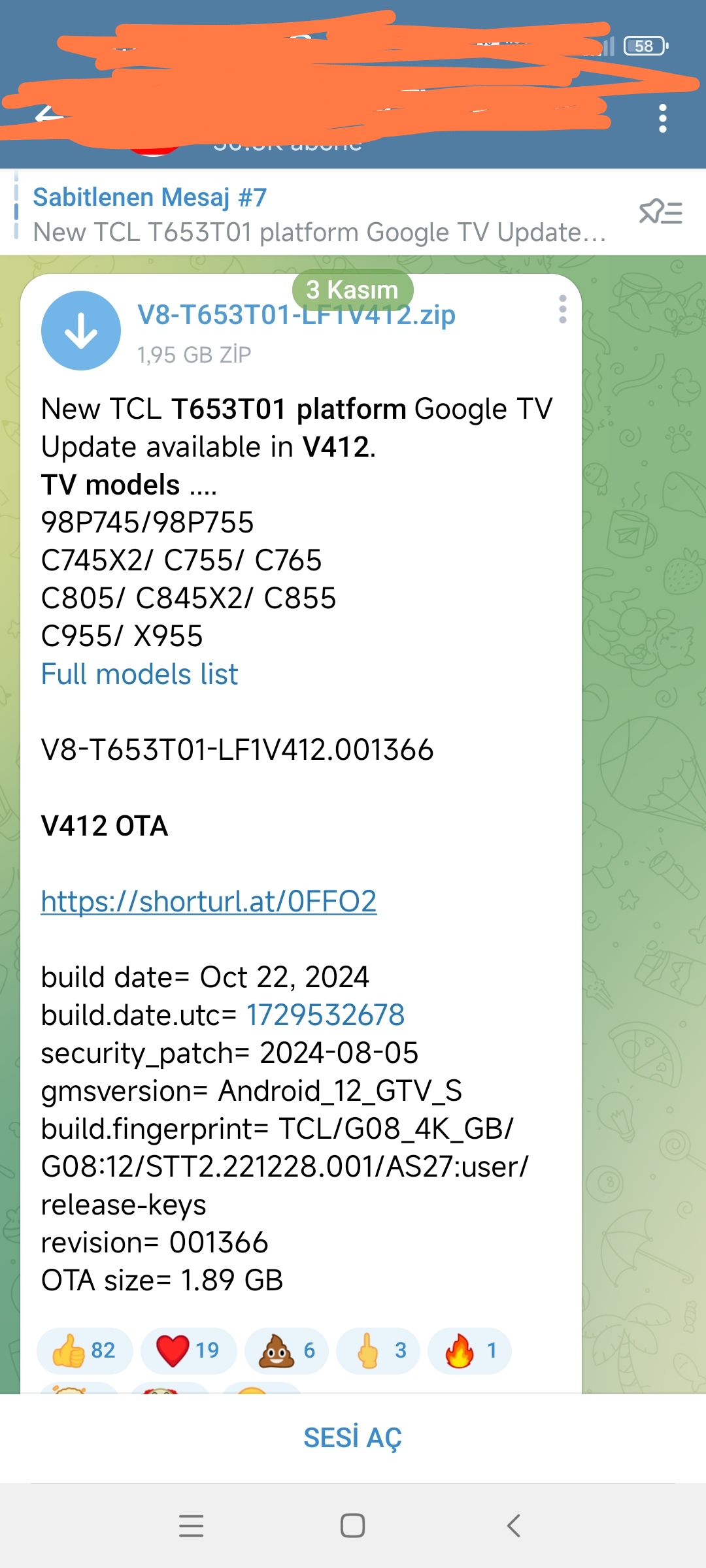Toggle thumbs up reaction with 82
This screenshot has height=1568, width=706.
pos(85,1350)
